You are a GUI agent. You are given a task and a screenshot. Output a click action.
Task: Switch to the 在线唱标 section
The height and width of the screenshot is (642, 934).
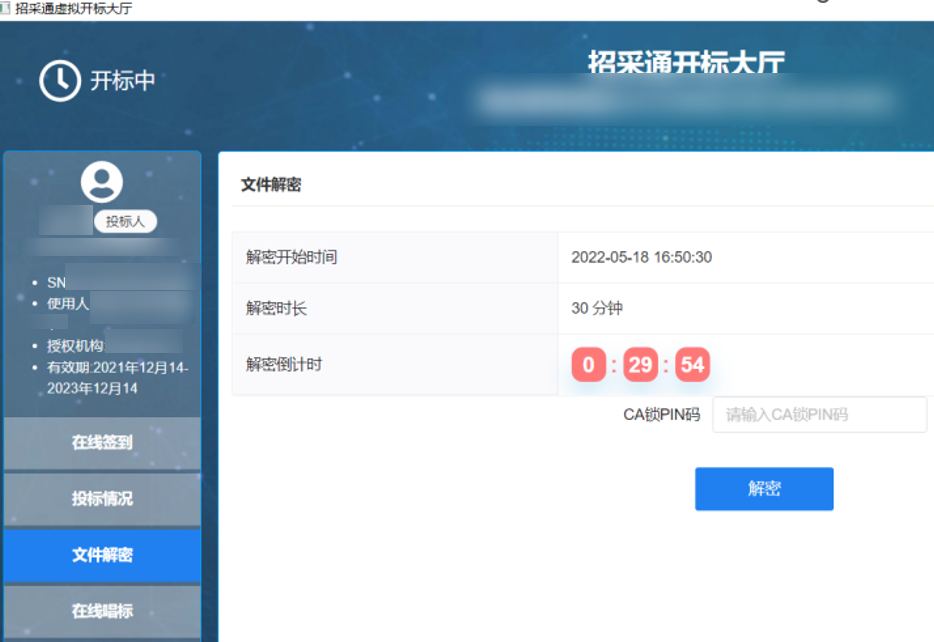click(102, 610)
